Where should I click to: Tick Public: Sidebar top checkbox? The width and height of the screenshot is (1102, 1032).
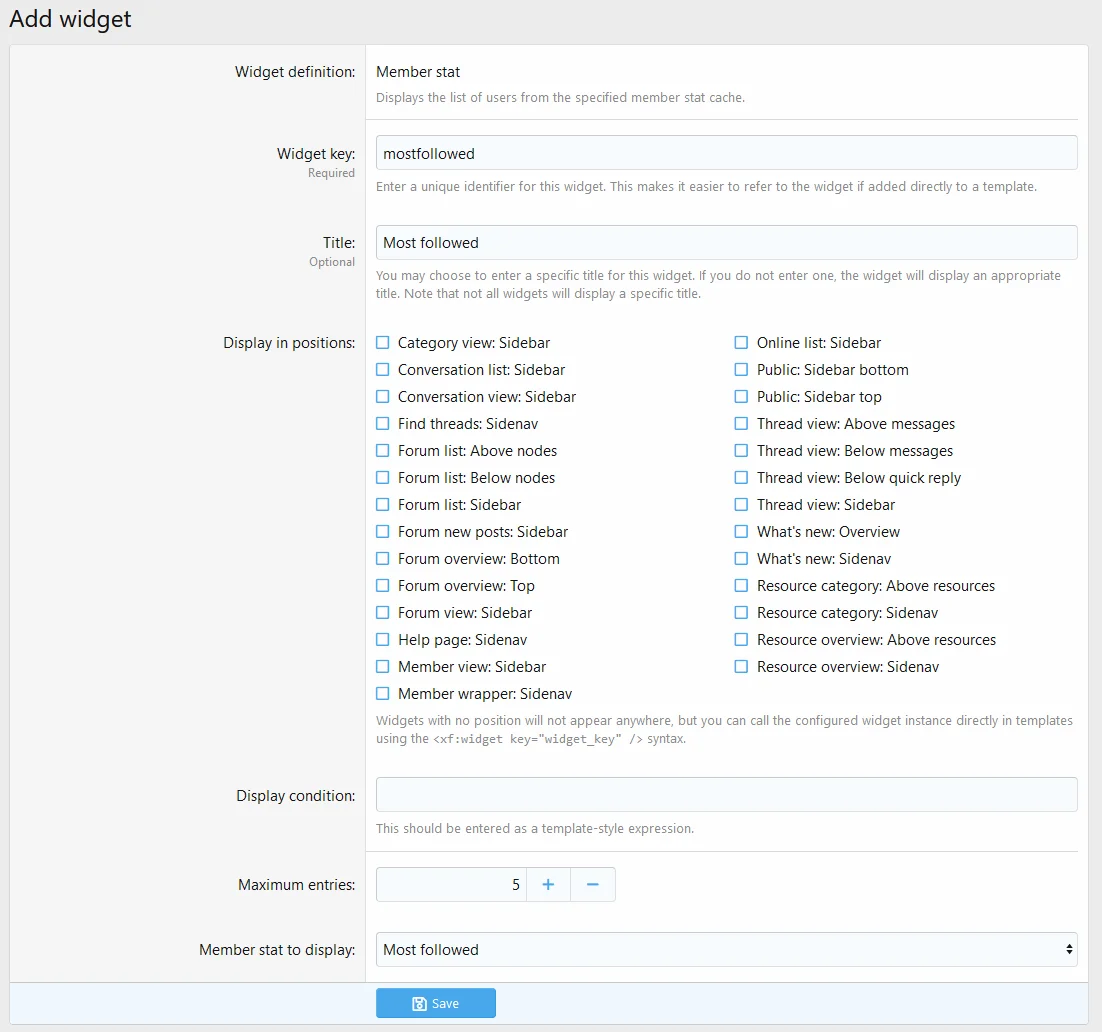point(741,397)
